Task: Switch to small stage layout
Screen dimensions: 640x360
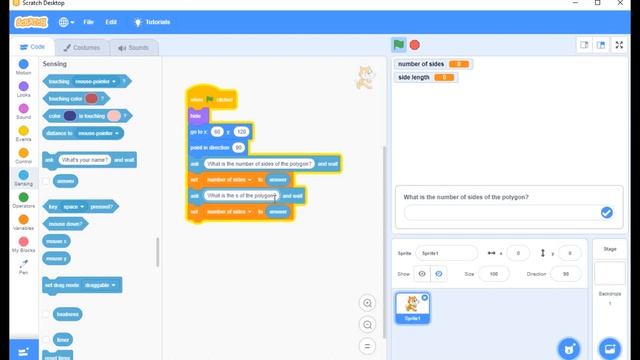Action: click(584, 45)
